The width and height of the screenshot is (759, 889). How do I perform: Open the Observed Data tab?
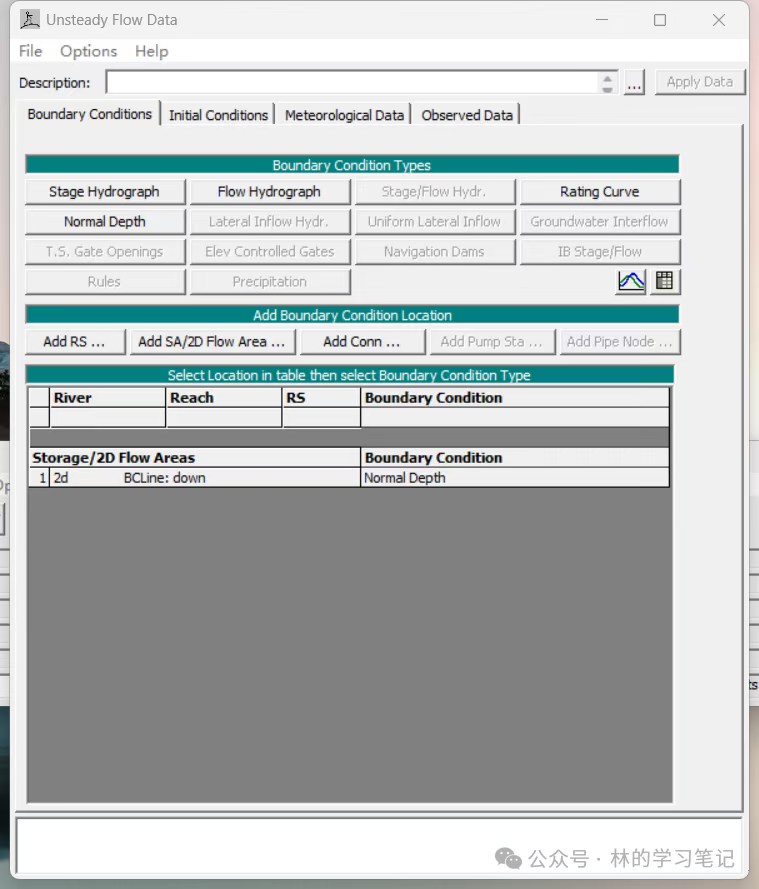tap(467, 115)
